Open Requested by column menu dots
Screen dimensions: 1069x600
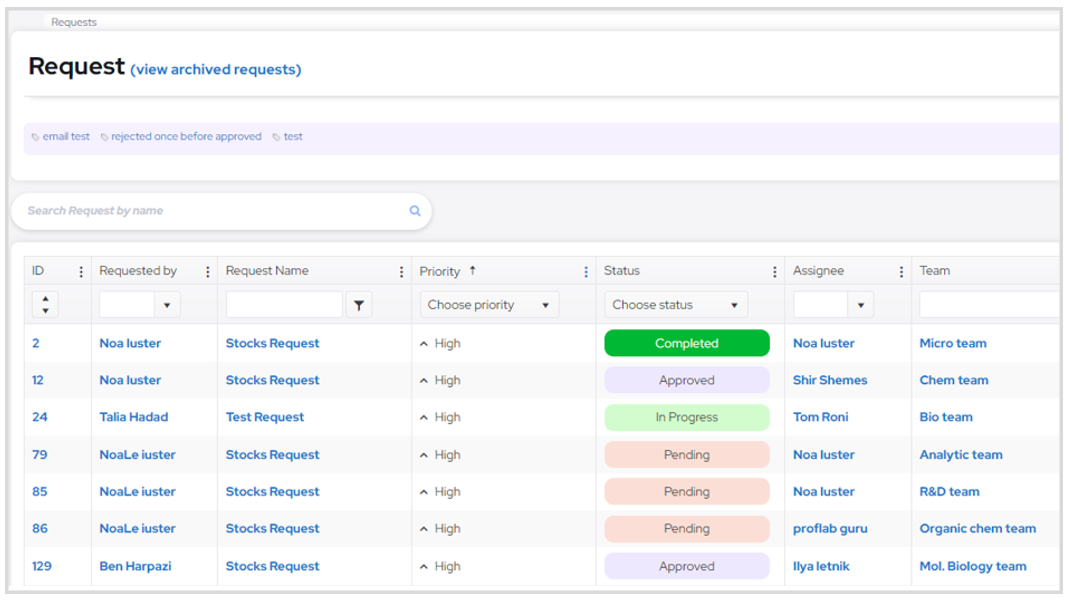(208, 272)
